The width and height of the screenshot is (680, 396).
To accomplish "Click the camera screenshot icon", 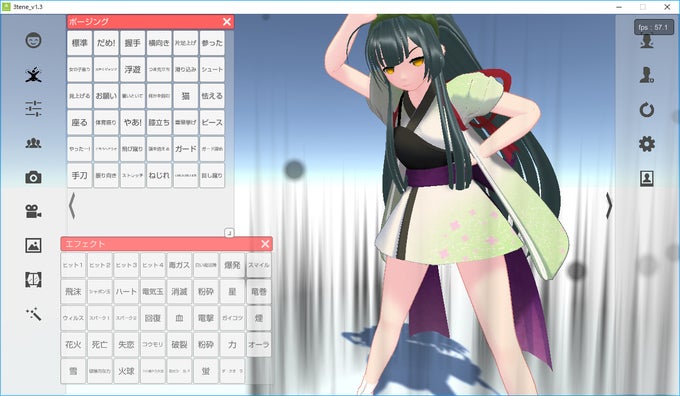I will [33, 177].
